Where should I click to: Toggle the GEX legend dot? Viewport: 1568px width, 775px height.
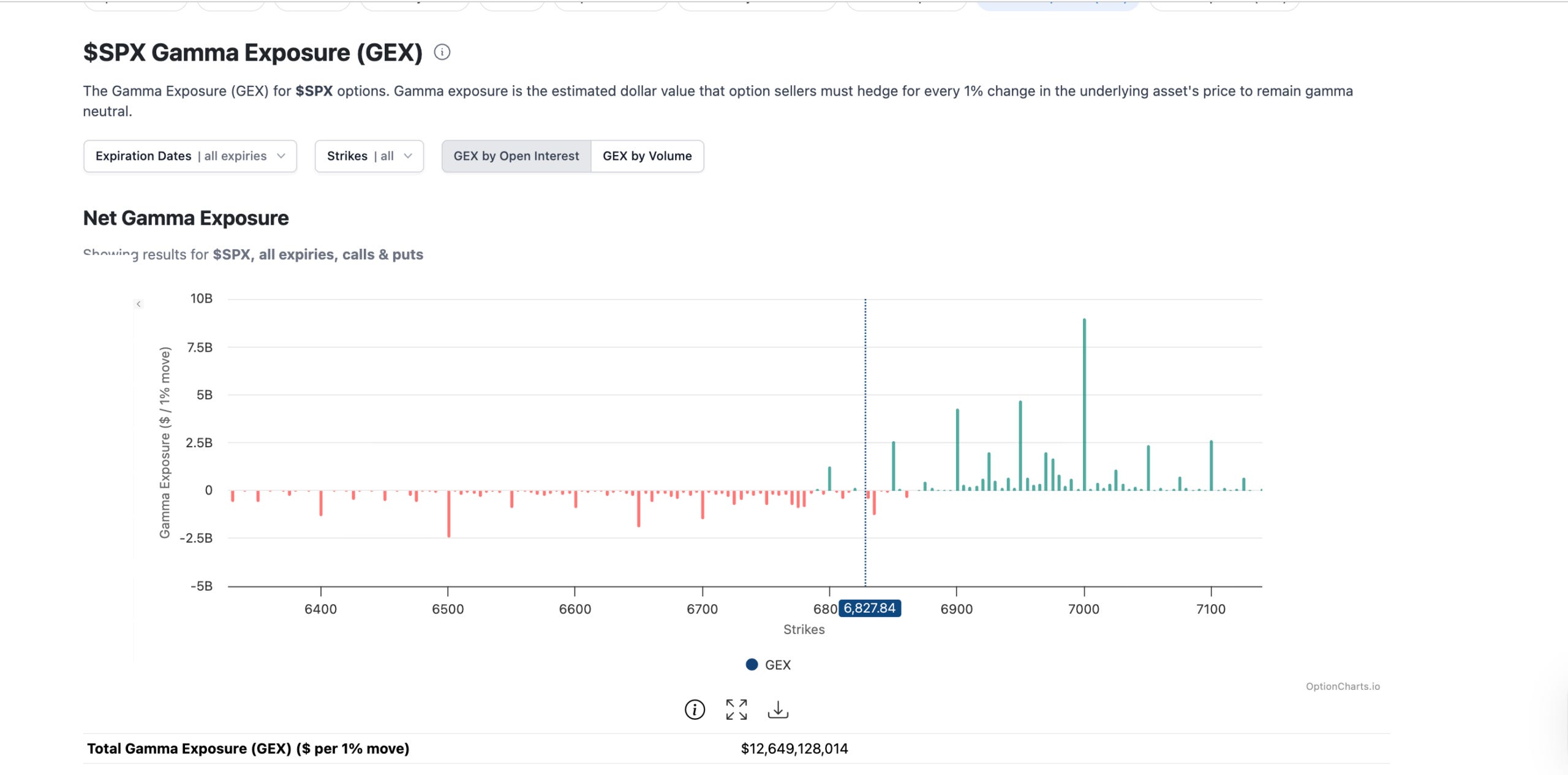pyautogui.click(x=752, y=665)
